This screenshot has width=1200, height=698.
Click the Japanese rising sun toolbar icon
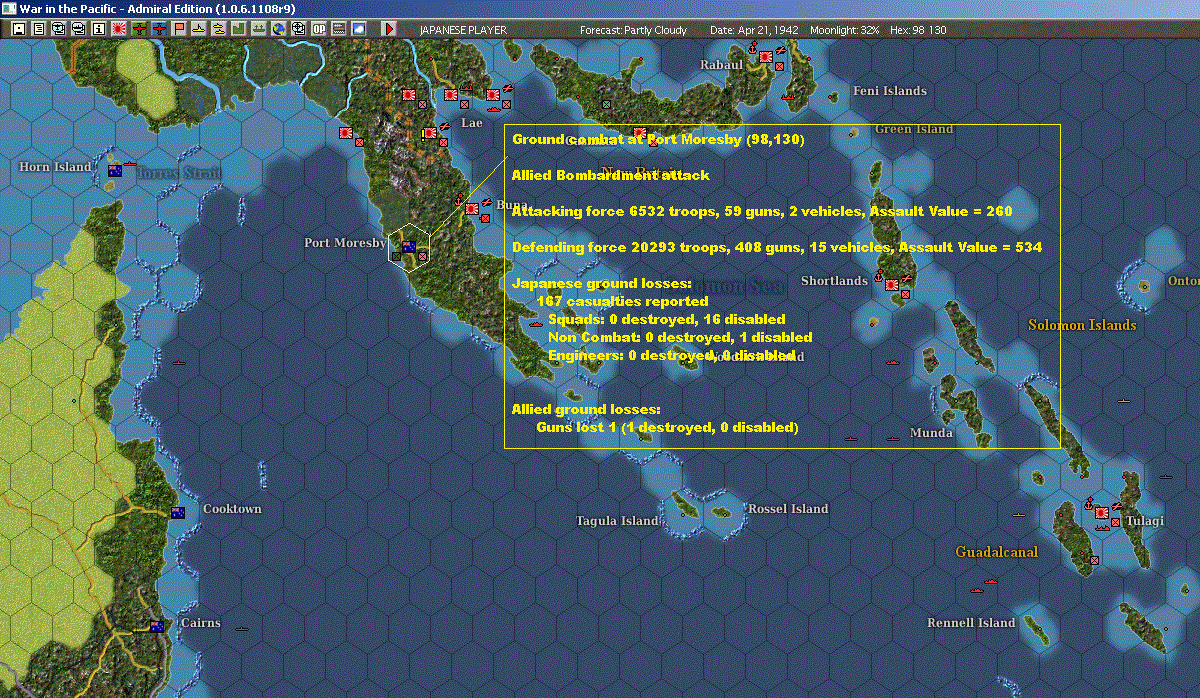118,29
